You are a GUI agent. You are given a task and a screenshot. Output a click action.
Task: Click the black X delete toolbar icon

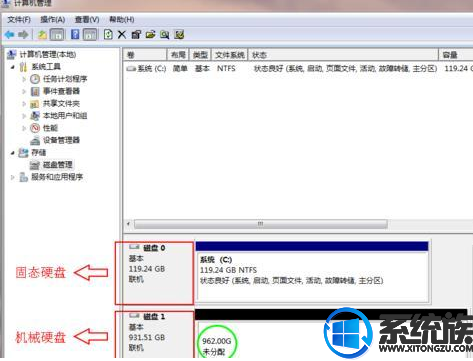pos(122,34)
